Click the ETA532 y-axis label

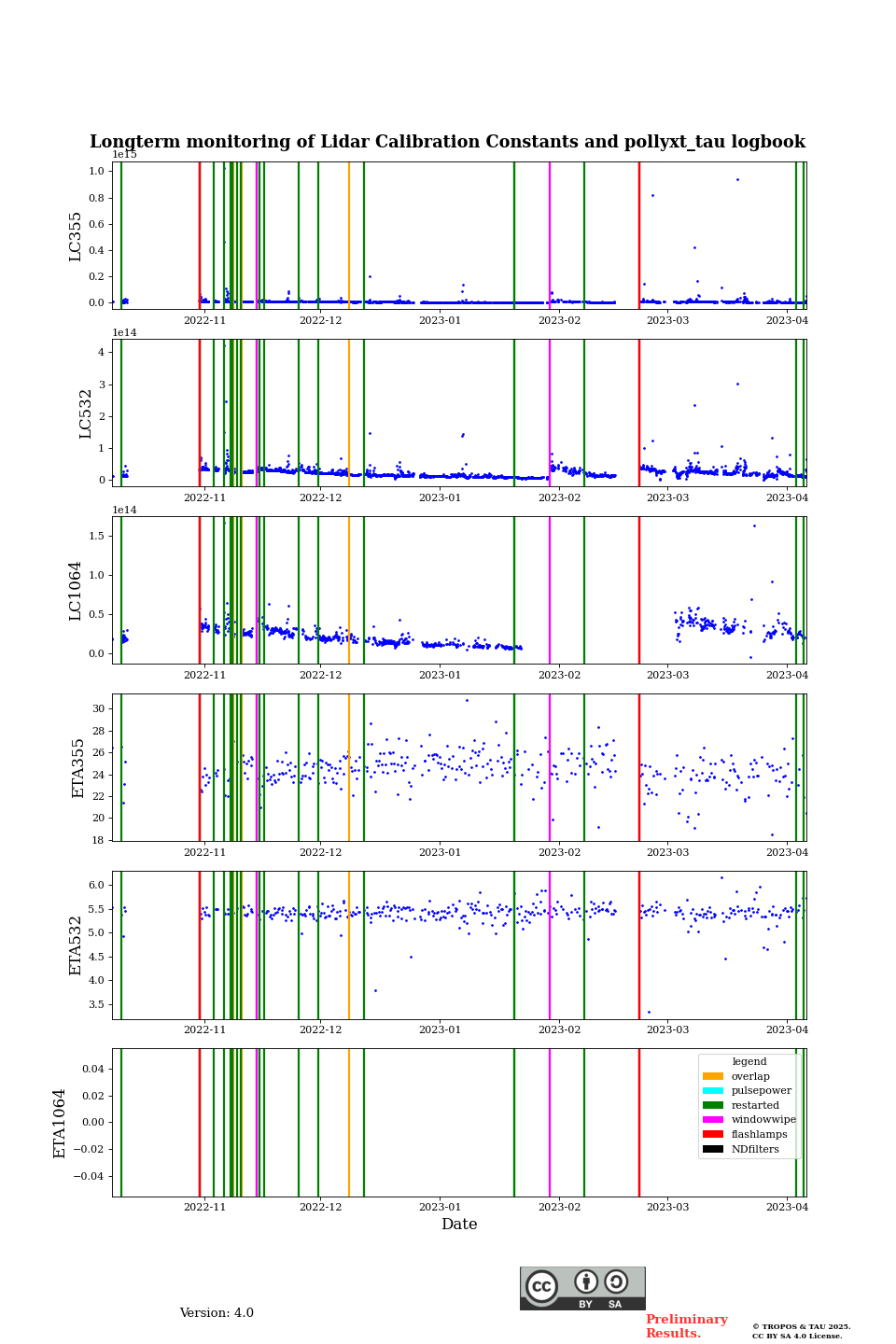[76, 945]
